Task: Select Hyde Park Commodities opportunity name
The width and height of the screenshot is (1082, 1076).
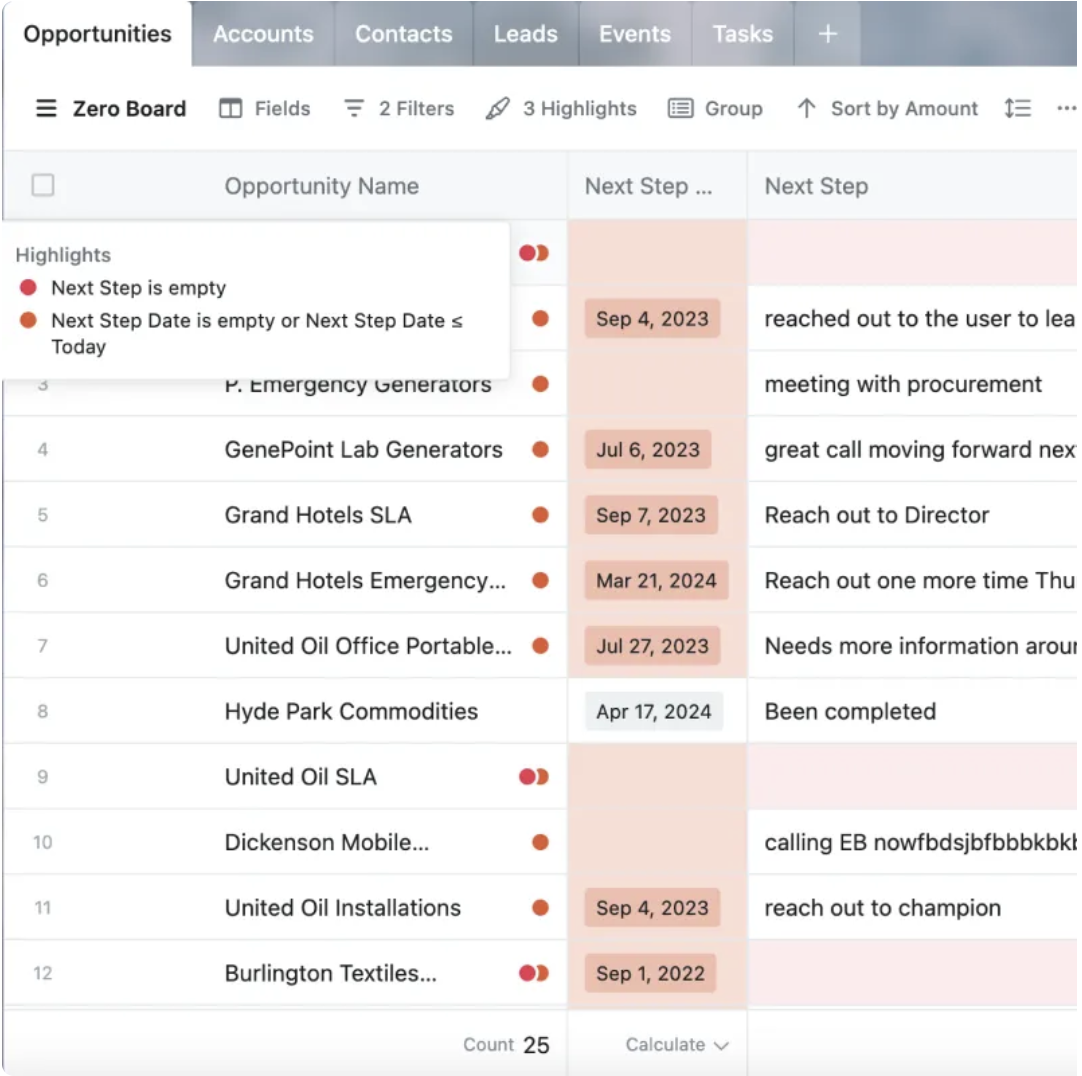Action: tap(351, 712)
